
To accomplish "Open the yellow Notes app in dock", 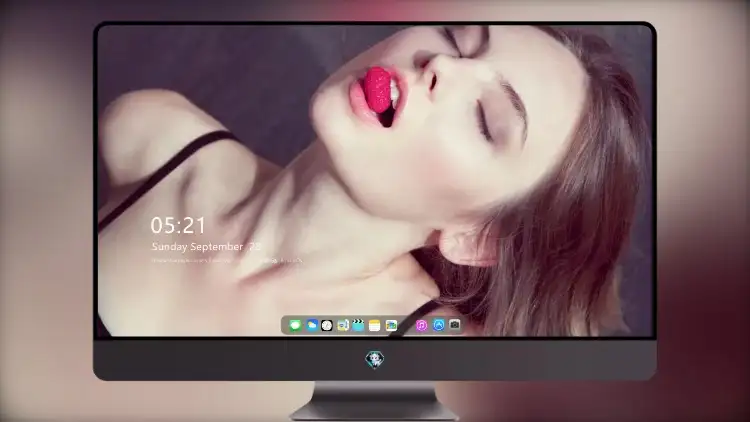I will (375, 325).
